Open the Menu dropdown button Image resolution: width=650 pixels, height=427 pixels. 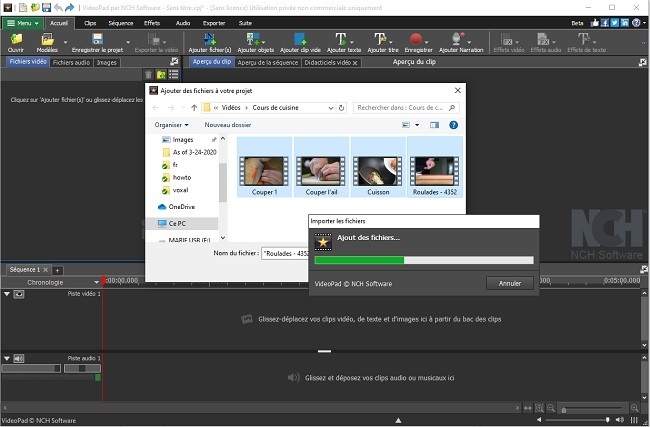click(x=23, y=23)
